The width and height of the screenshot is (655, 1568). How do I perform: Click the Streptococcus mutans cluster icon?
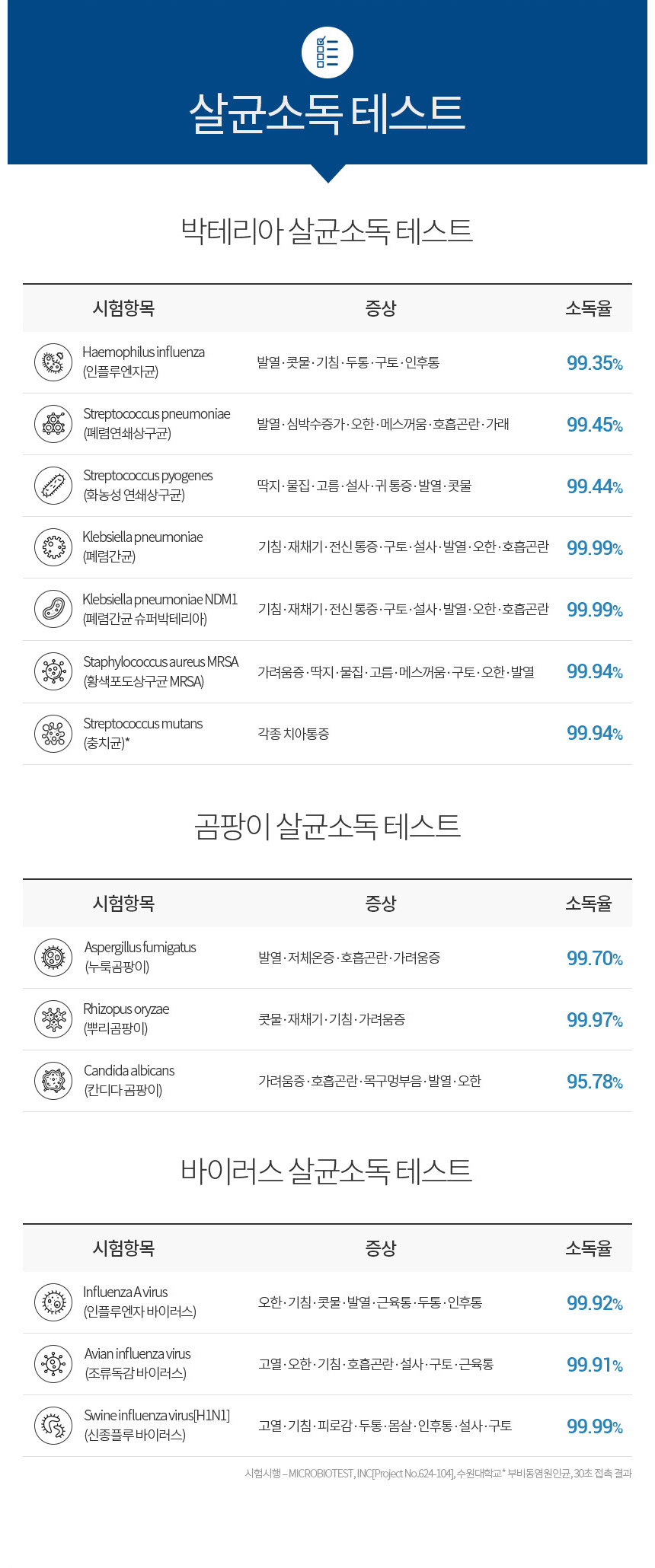pyautogui.click(x=53, y=734)
